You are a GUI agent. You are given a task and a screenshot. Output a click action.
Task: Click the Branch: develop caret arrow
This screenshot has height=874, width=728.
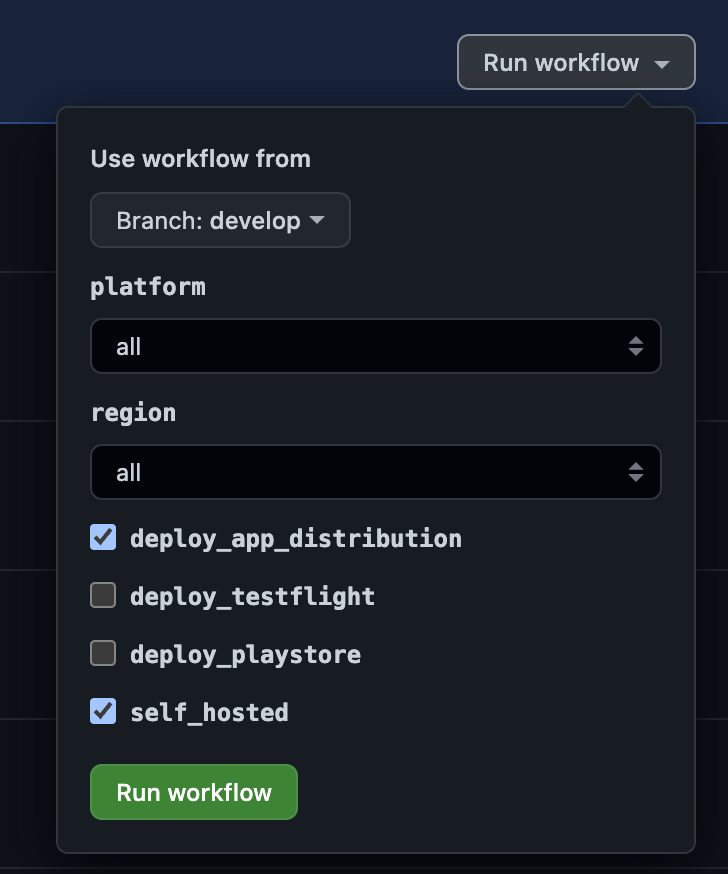[x=317, y=221]
